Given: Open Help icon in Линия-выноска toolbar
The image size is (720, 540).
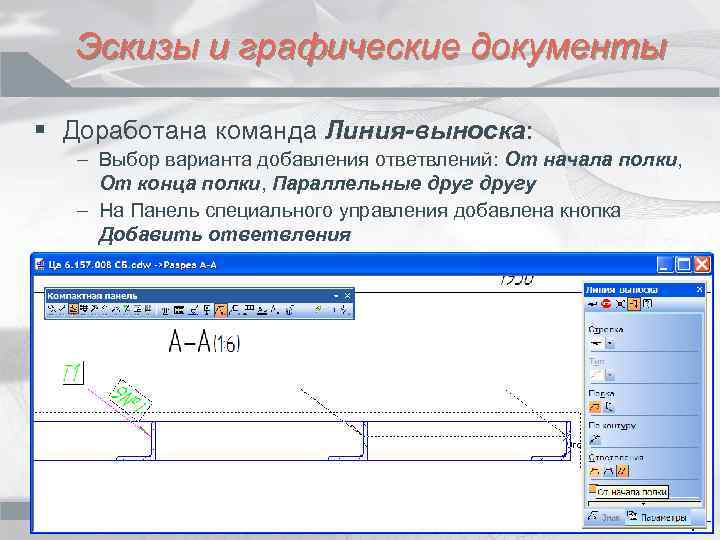Looking at the screenshot, I should tap(647, 304).
